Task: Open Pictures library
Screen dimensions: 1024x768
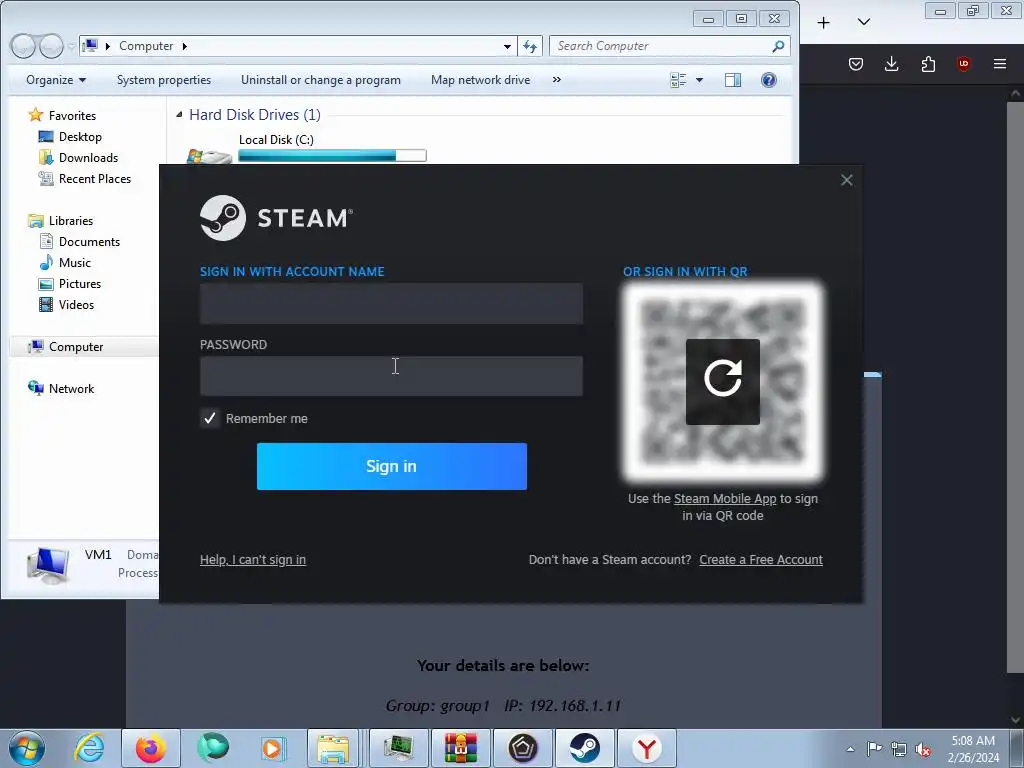Action: [80, 283]
